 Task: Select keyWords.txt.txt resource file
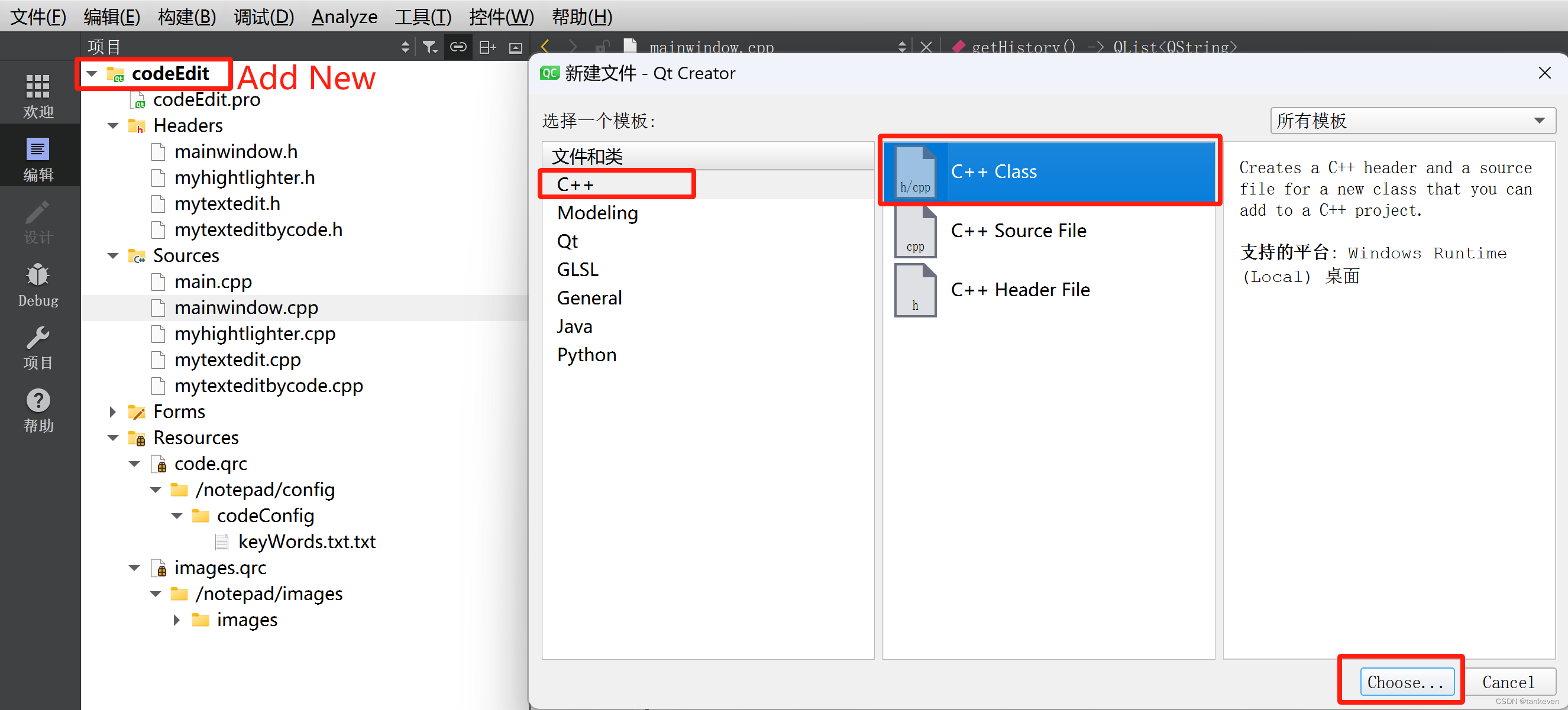click(x=306, y=542)
